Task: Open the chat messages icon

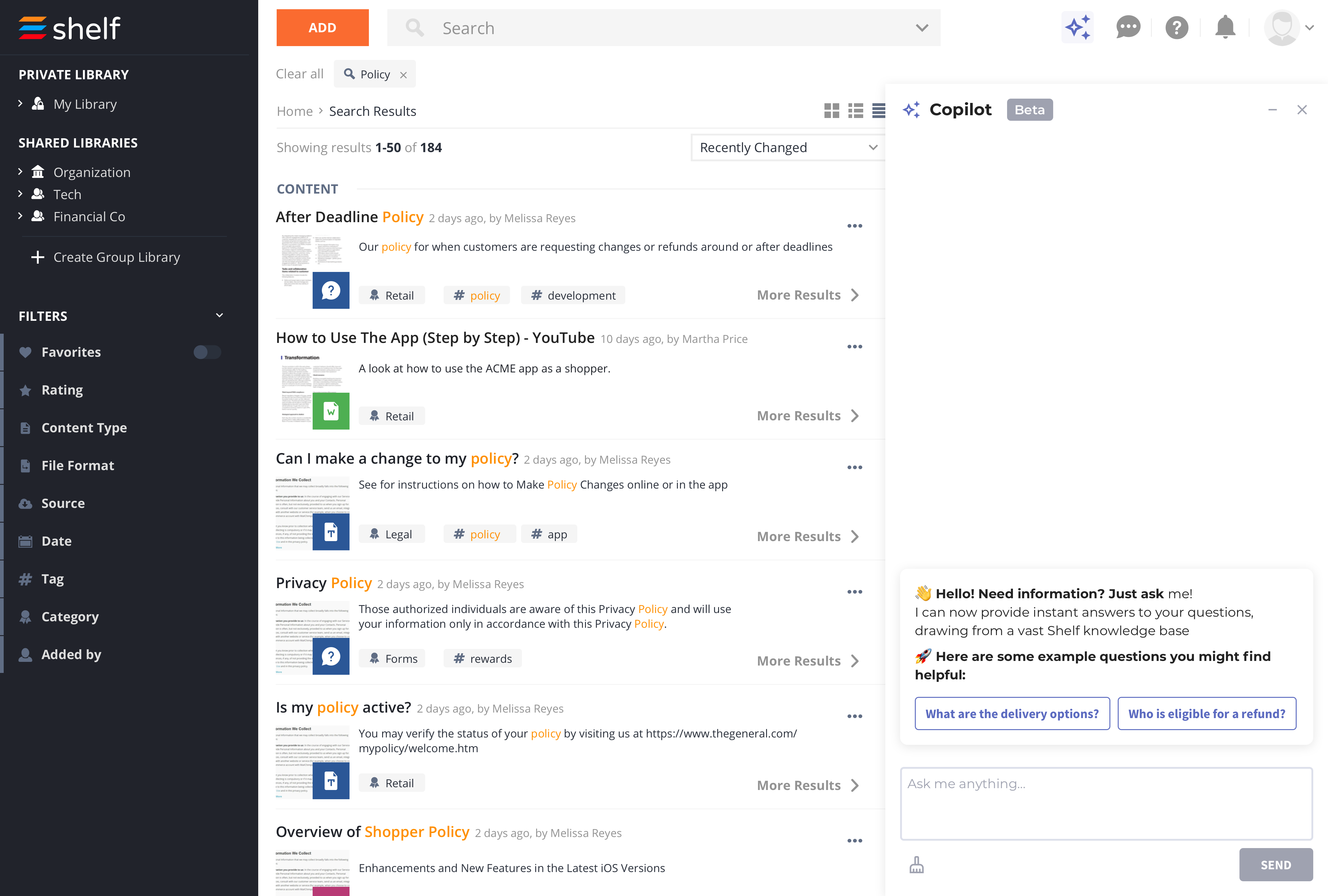Action: pos(1128,27)
